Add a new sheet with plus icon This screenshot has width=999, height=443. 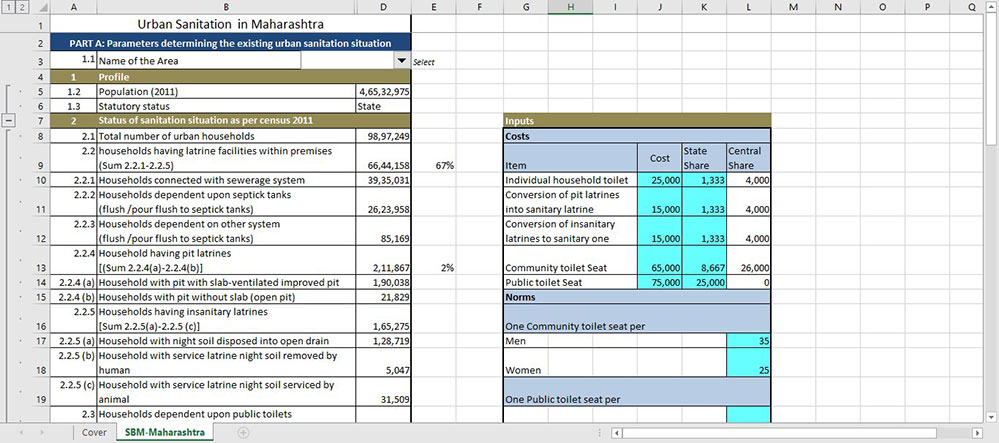[x=243, y=432]
